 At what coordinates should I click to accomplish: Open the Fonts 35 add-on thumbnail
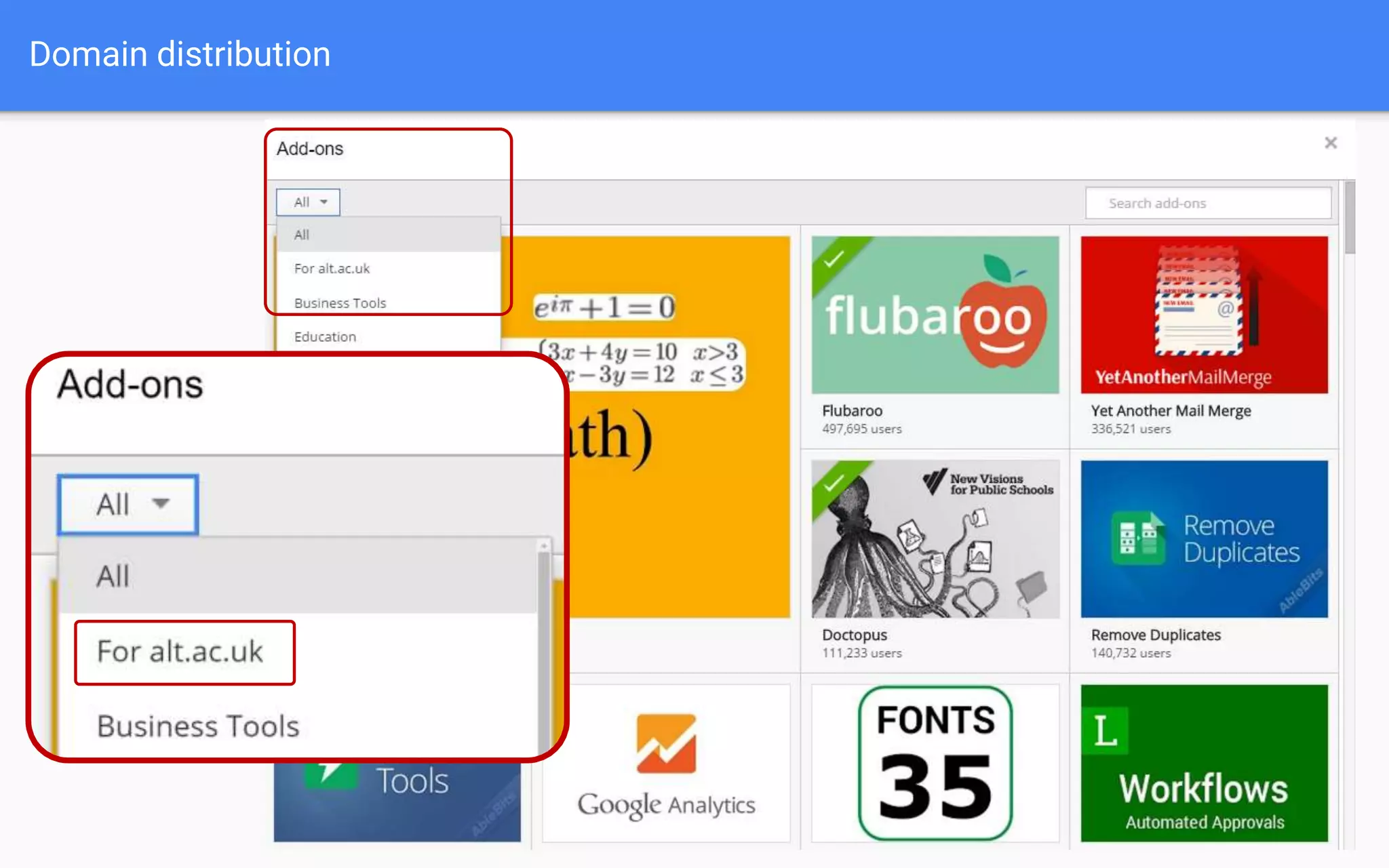(x=935, y=764)
